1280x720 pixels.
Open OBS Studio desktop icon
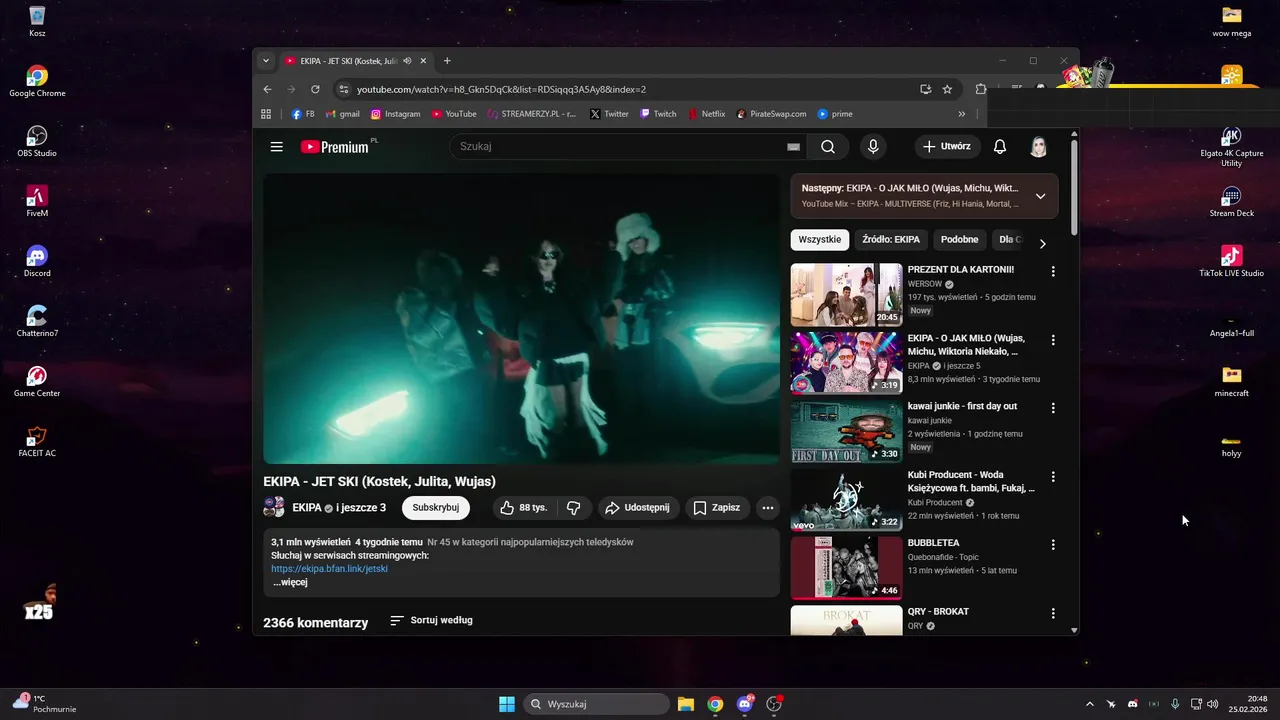(x=37, y=141)
